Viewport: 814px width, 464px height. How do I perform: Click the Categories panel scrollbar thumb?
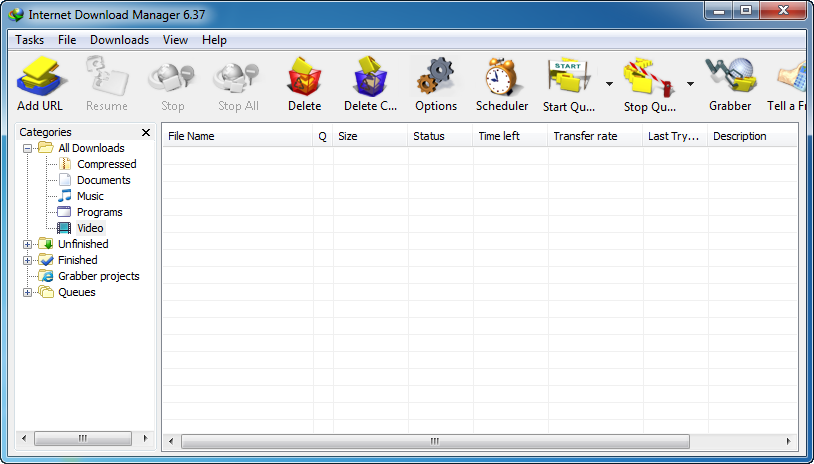click(83, 439)
